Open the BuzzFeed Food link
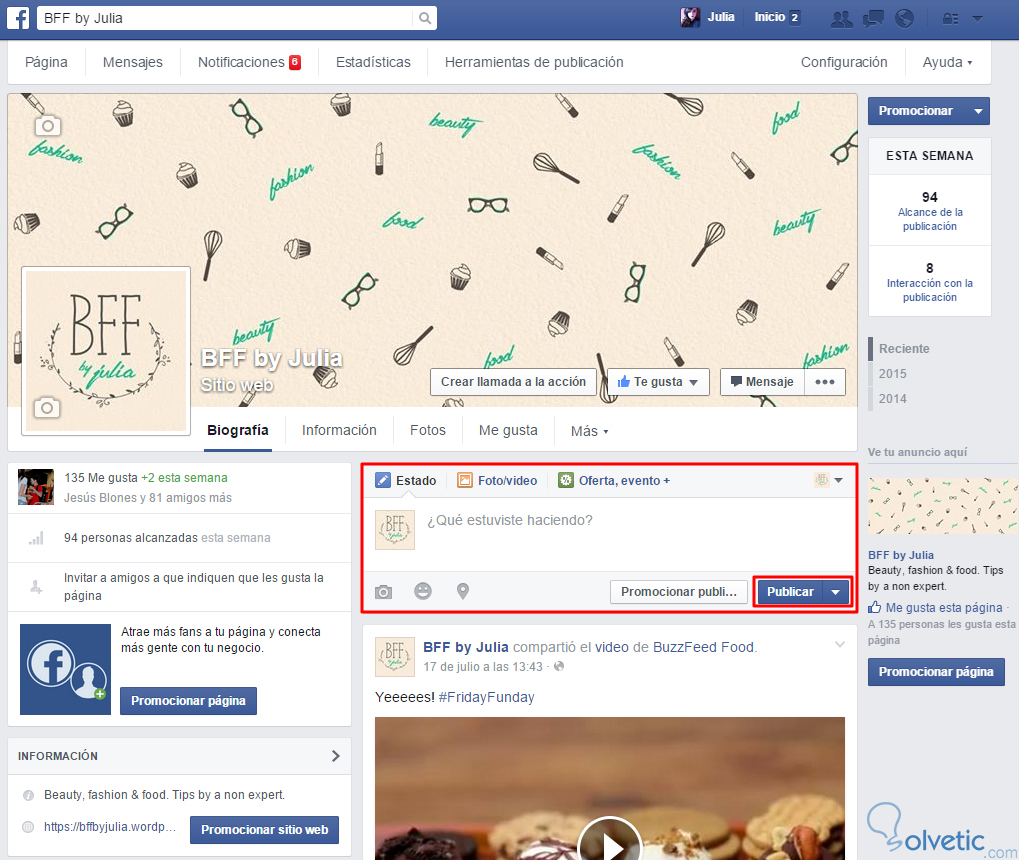 tap(704, 647)
